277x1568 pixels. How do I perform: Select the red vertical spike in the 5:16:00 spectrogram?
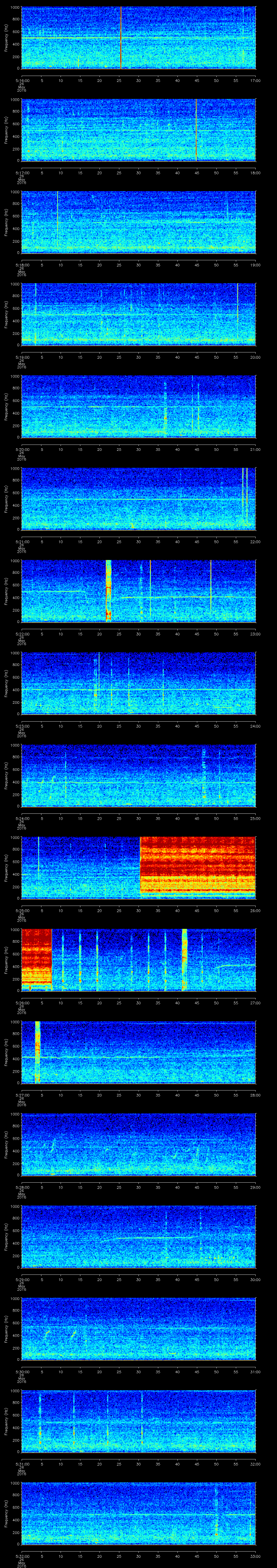(121, 38)
